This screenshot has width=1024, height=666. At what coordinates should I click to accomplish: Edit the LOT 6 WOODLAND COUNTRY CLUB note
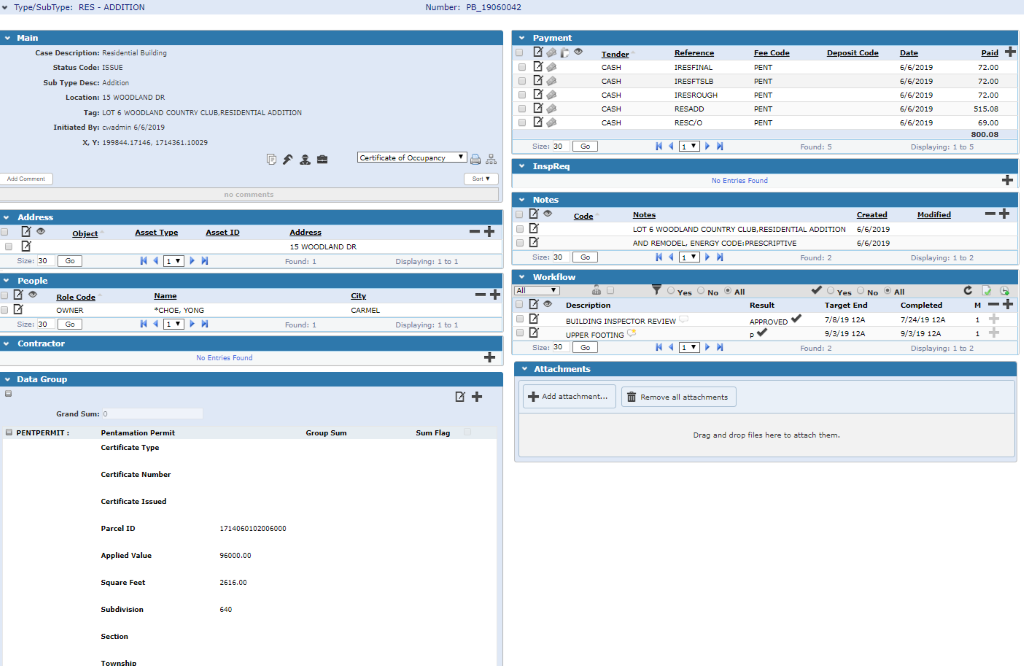[534, 229]
